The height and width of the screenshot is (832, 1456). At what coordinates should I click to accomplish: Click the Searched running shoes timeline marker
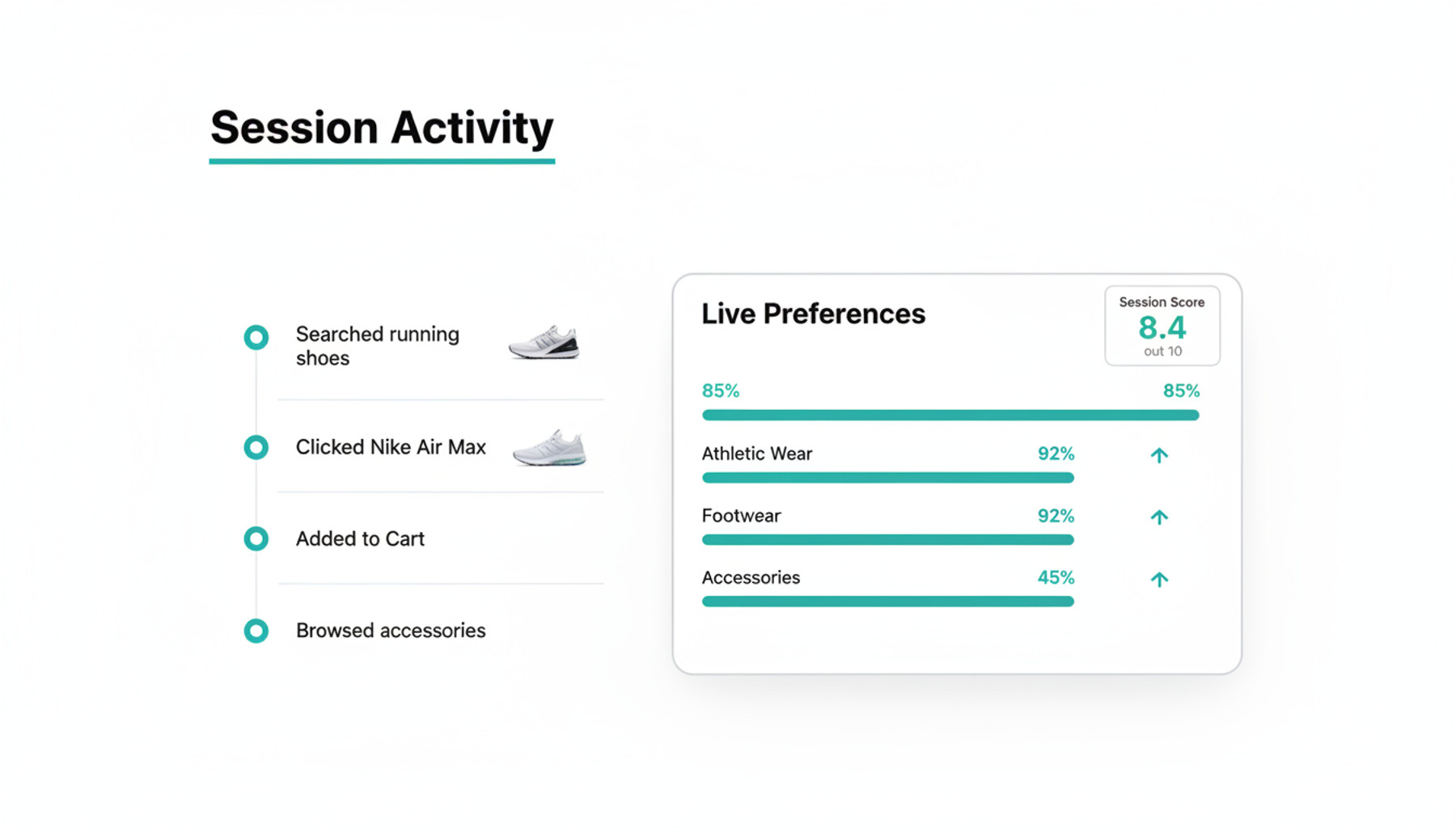coord(256,337)
